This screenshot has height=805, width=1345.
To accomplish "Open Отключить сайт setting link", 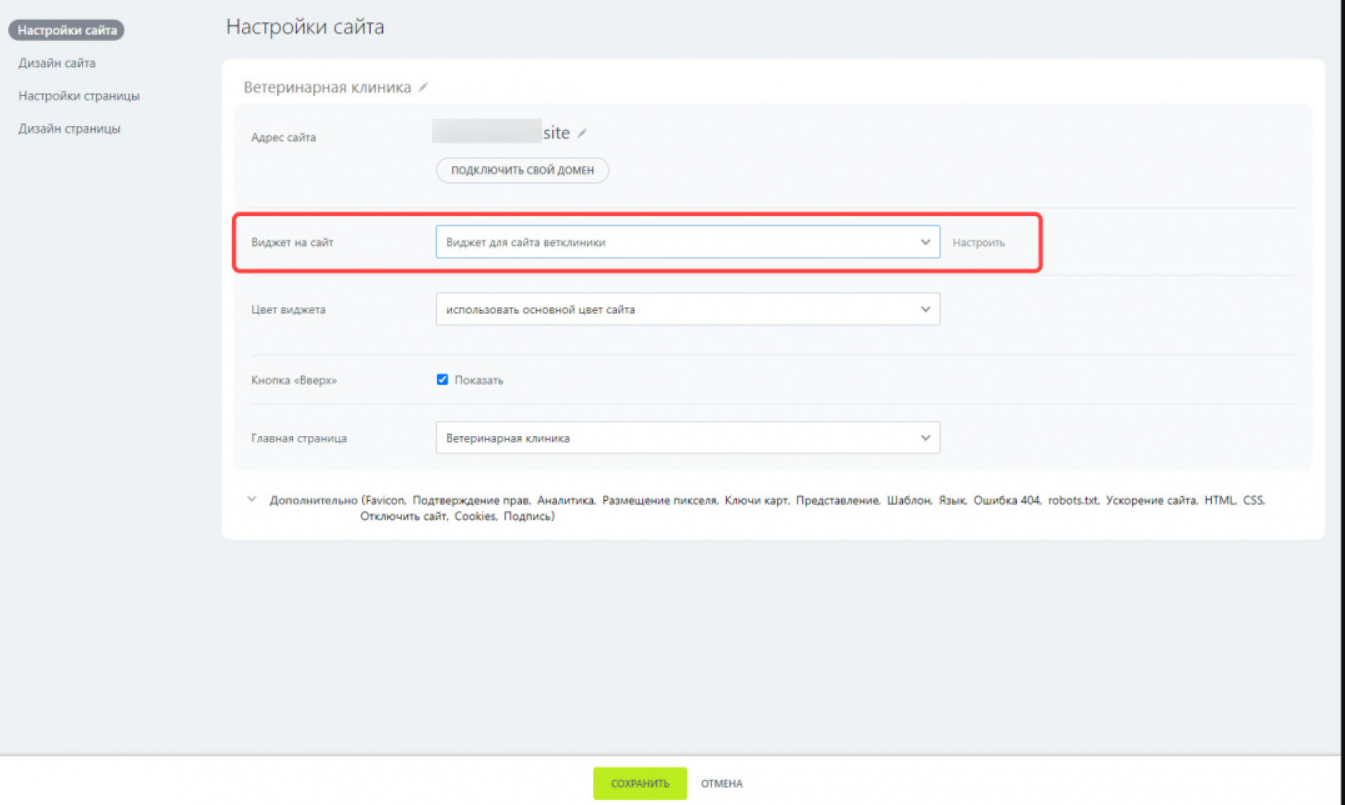I will point(404,517).
